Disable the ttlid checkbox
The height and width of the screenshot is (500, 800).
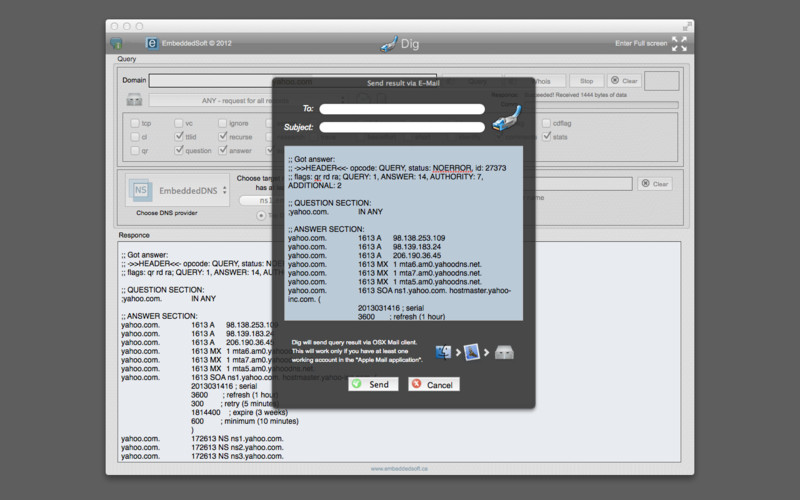pos(179,136)
